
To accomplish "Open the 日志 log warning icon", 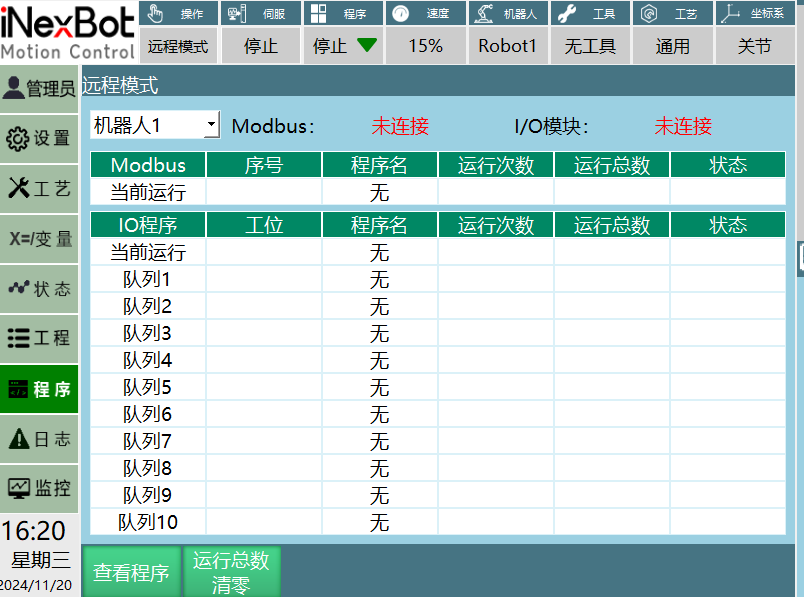I will click(x=39, y=438).
